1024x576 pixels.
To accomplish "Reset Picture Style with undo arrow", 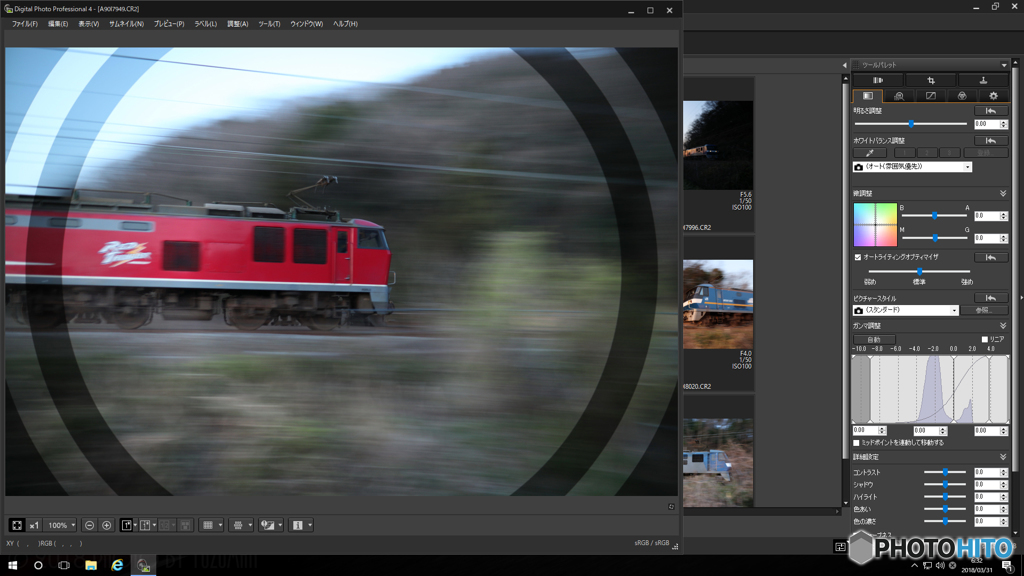I will tap(991, 298).
